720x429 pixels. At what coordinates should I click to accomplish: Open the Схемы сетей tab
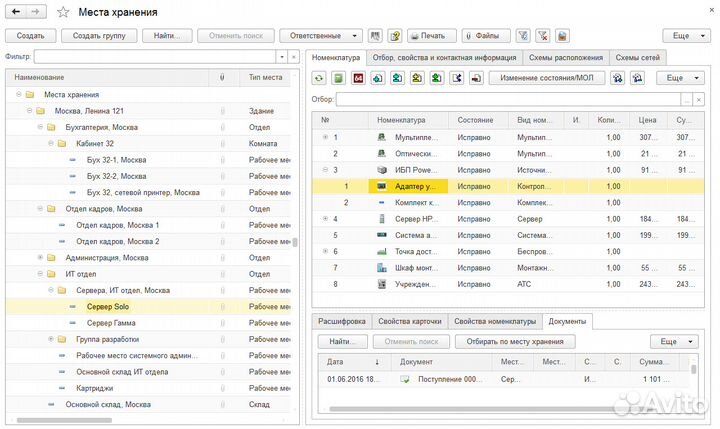click(637, 58)
